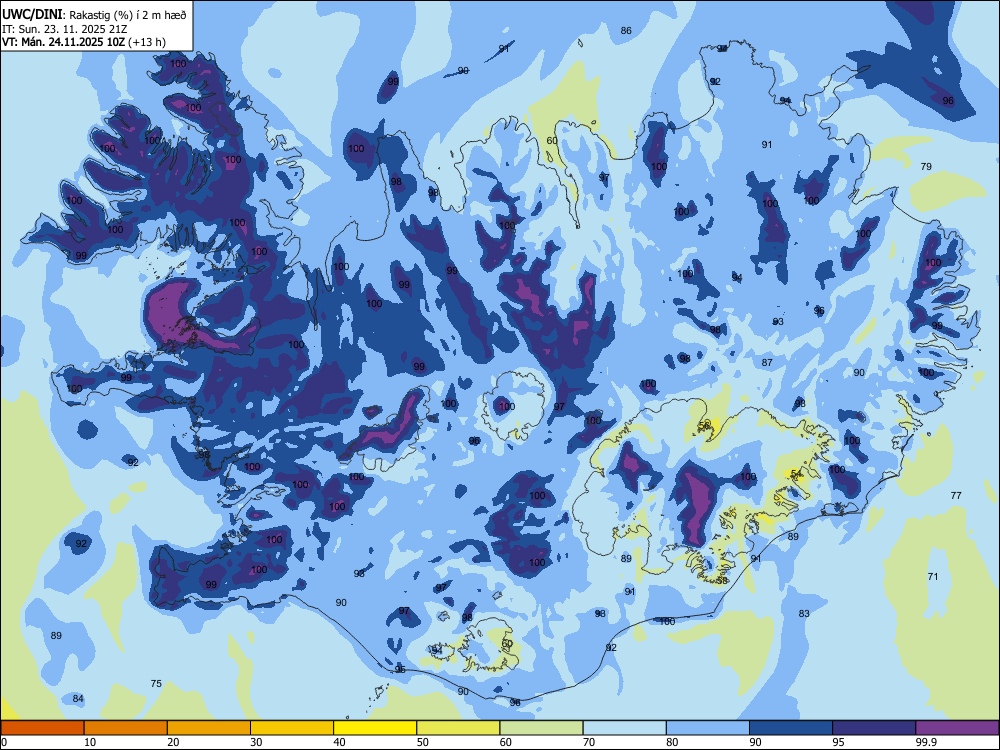This screenshot has height=750, width=1000.
Task: Click the legend tick label '0'
Action: (4, 742)
